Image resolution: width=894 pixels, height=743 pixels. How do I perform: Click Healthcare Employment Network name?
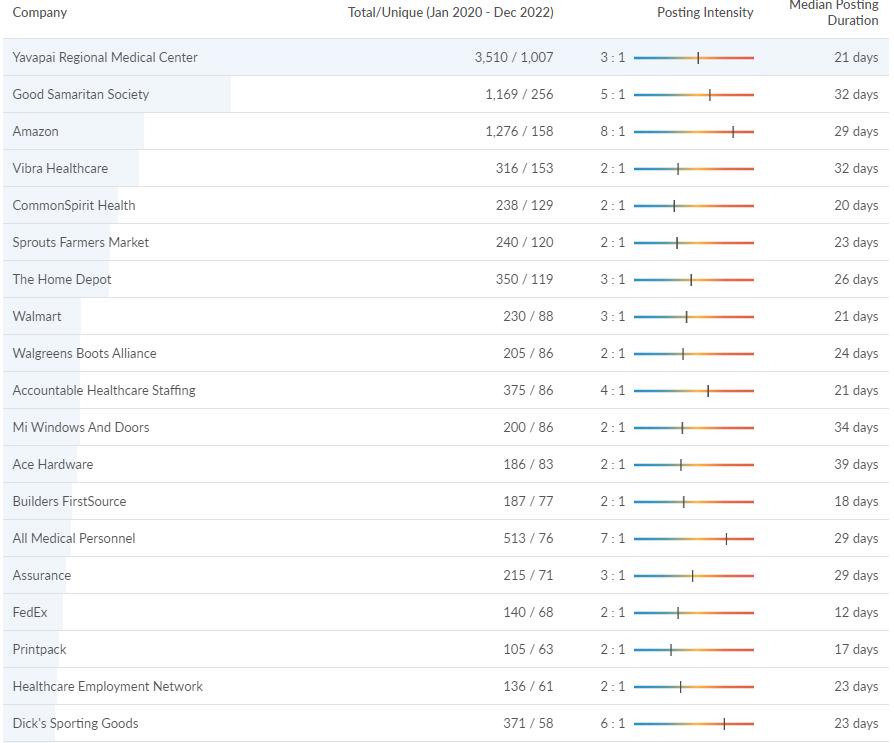[108, 686]
